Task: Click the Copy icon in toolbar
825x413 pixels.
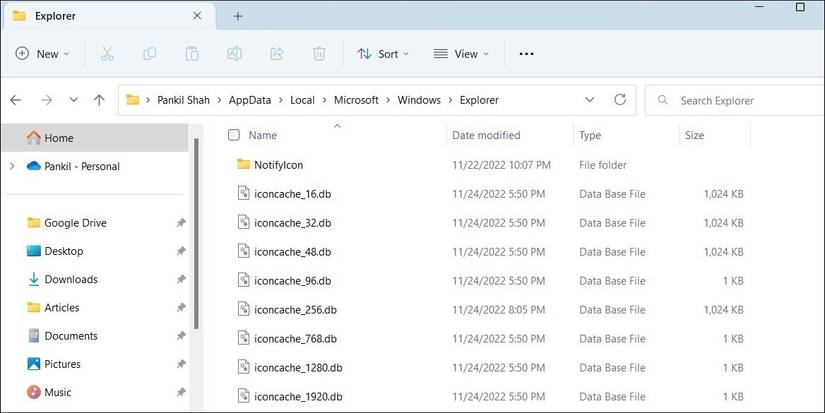Action: (149, 54)
